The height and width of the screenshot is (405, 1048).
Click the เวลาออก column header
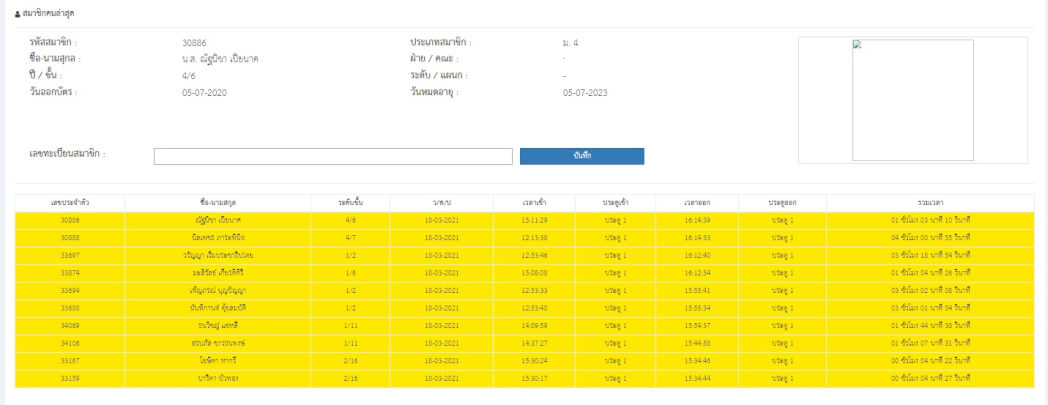699,202
